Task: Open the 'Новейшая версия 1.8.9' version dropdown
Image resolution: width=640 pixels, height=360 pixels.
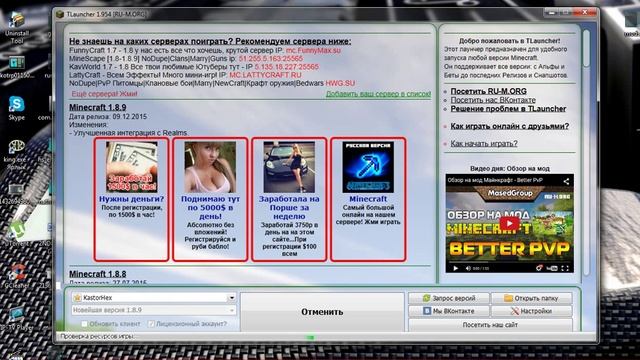Action: (x=153, y=310)
